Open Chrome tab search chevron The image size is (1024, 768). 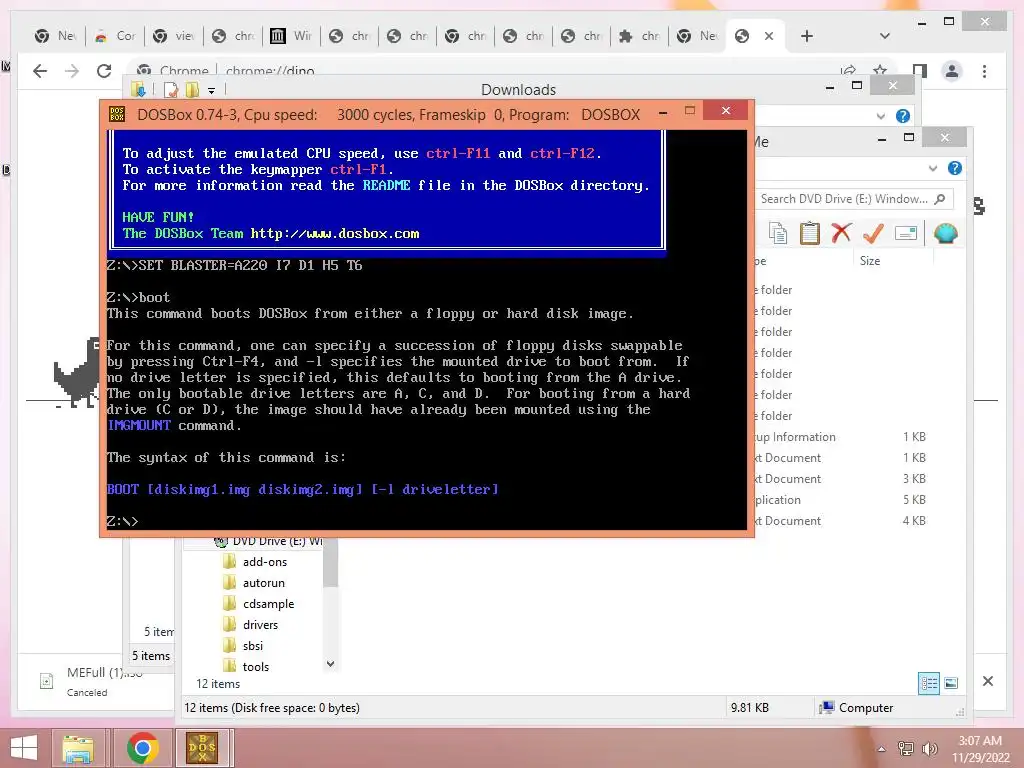coord(885,36)
